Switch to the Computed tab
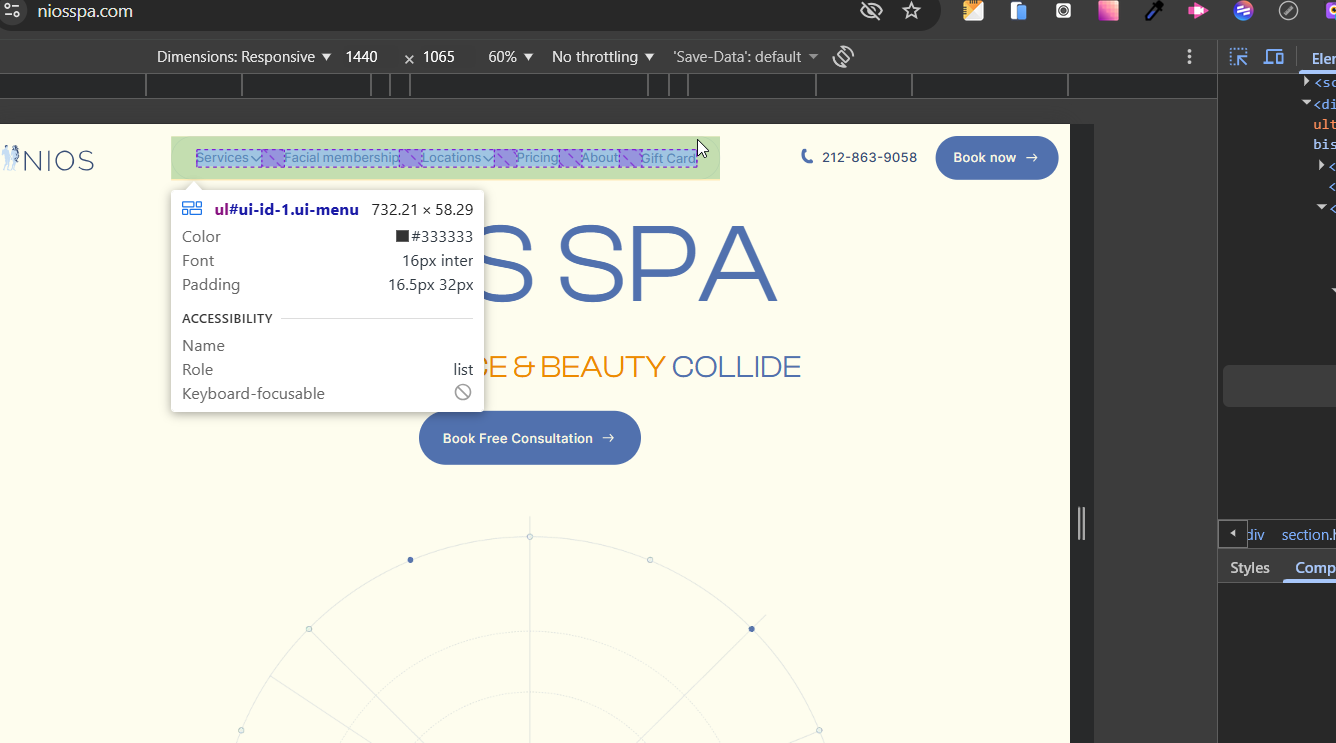The image size is (1336, 743). pos(1314,567)
